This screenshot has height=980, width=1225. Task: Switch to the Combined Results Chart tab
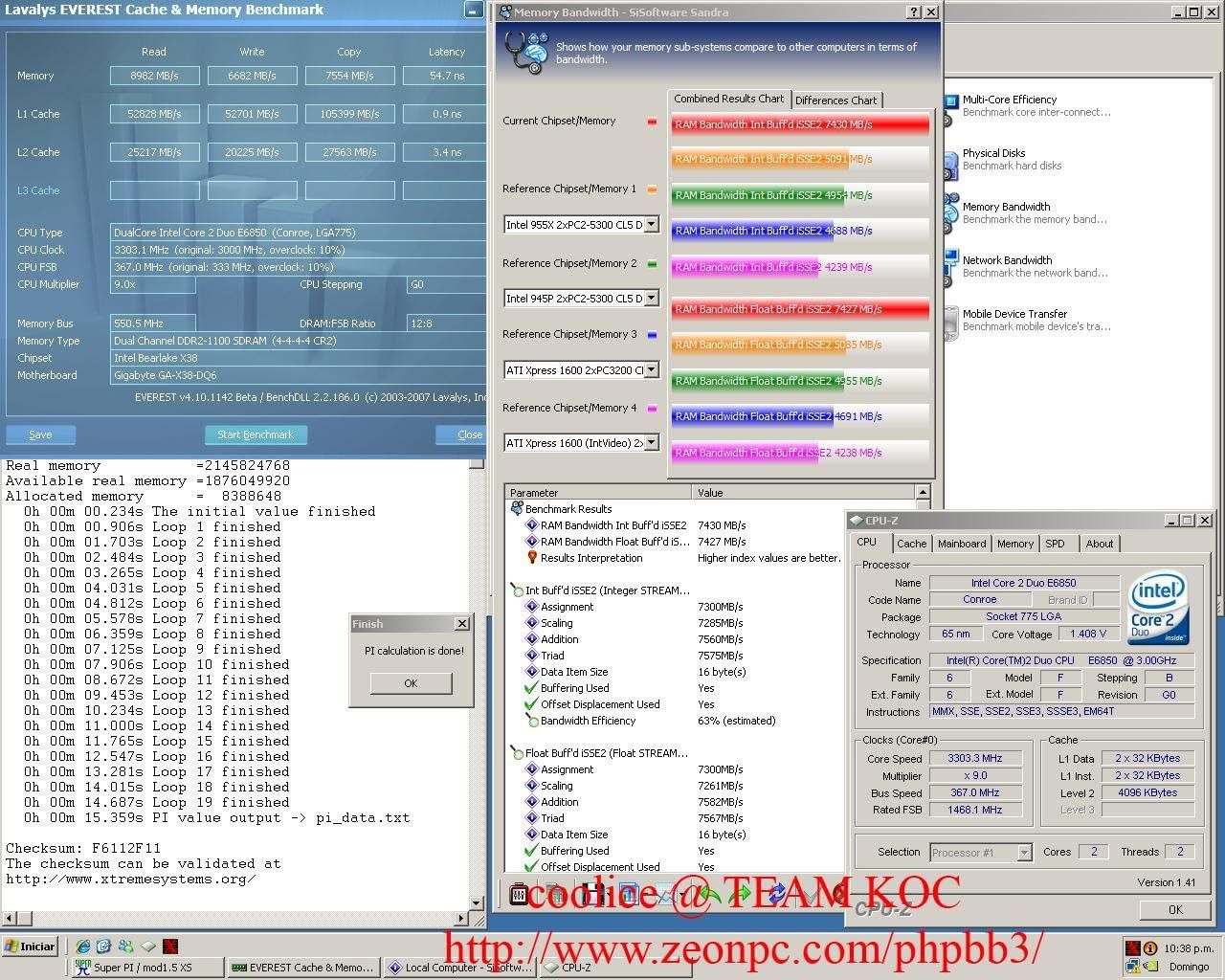click(728, 99)
